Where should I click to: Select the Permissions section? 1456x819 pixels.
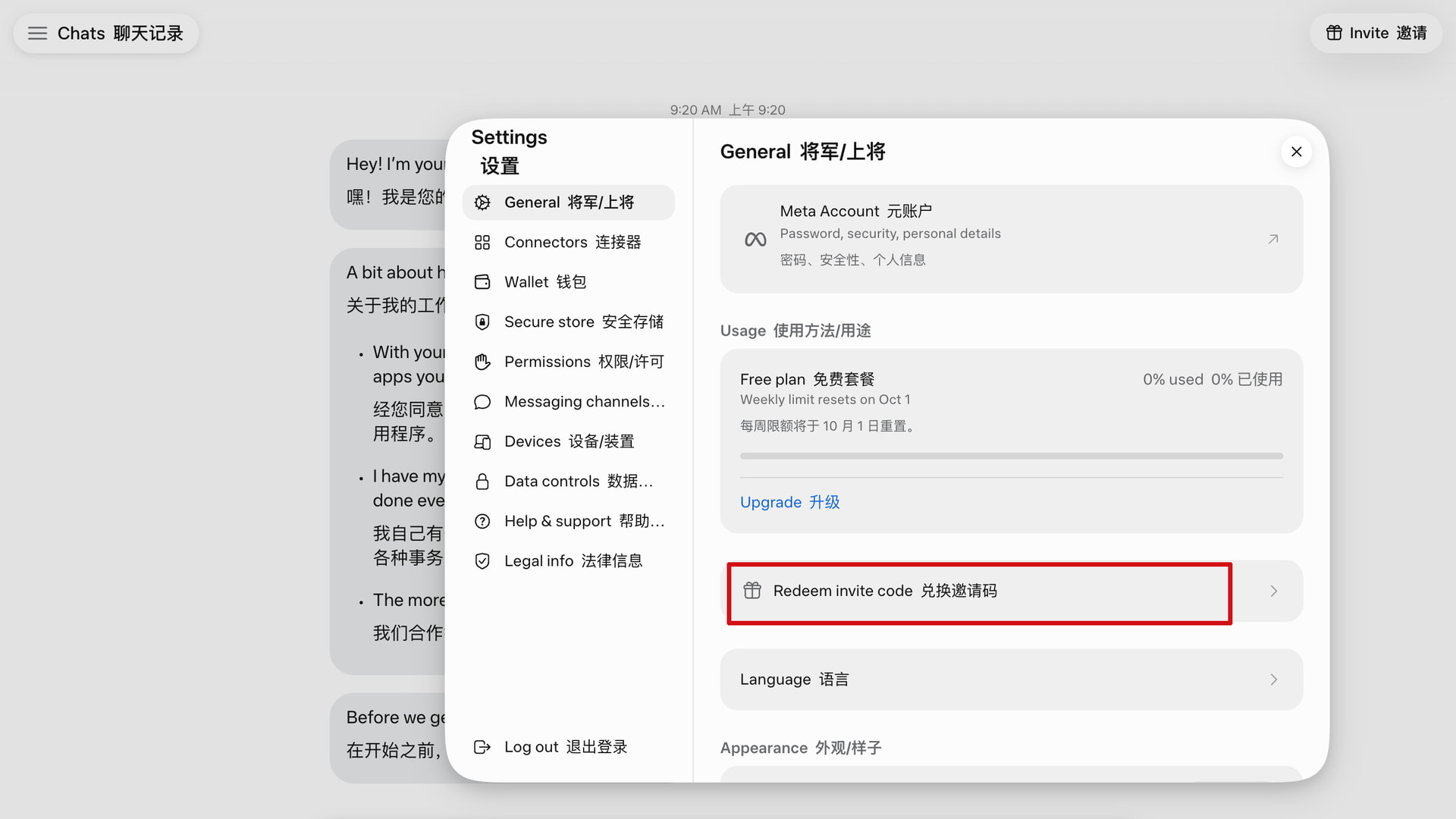[x=569, y=362]
